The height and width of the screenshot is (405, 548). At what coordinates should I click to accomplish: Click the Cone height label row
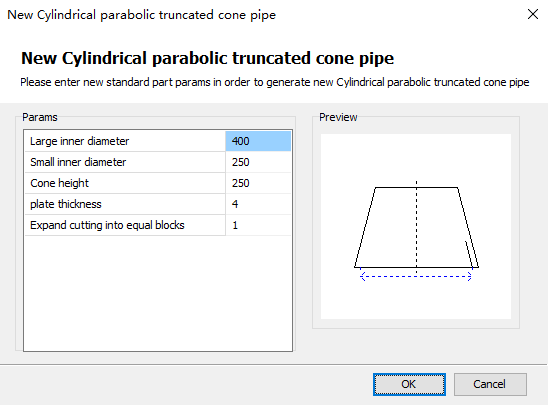tap(125, 183)
